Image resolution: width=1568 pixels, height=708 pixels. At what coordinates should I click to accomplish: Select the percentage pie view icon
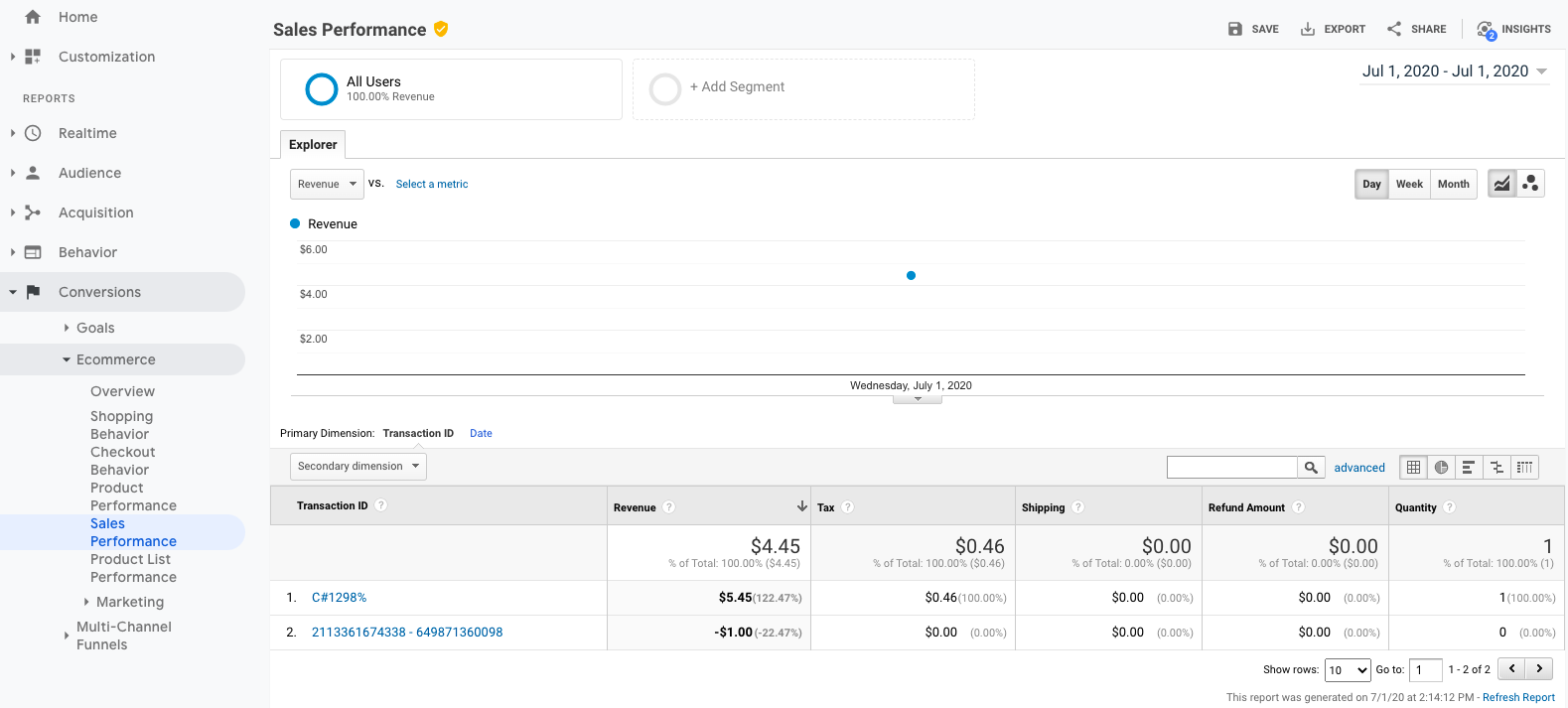pyautogui.click(x=1441, y=467)
